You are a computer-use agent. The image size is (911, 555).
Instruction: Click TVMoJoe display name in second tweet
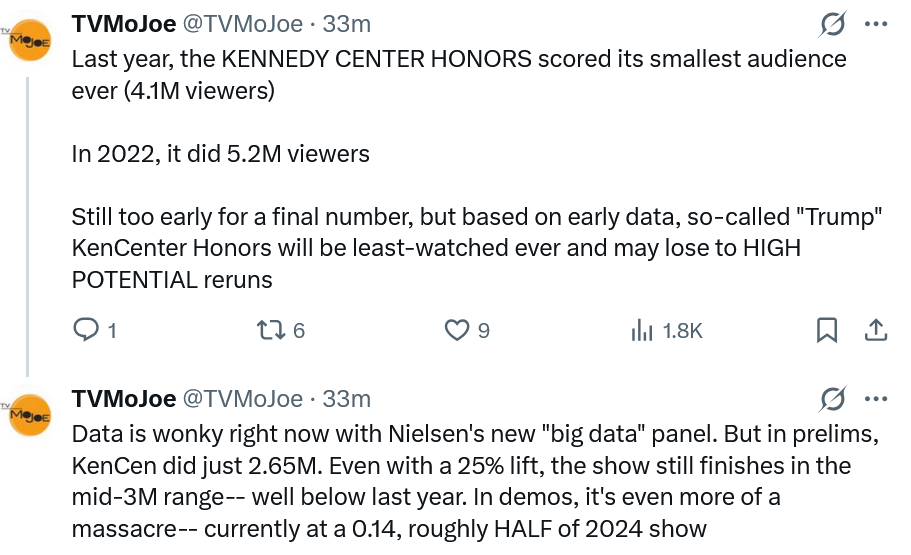pyautogui.click(x=122, y=399)
